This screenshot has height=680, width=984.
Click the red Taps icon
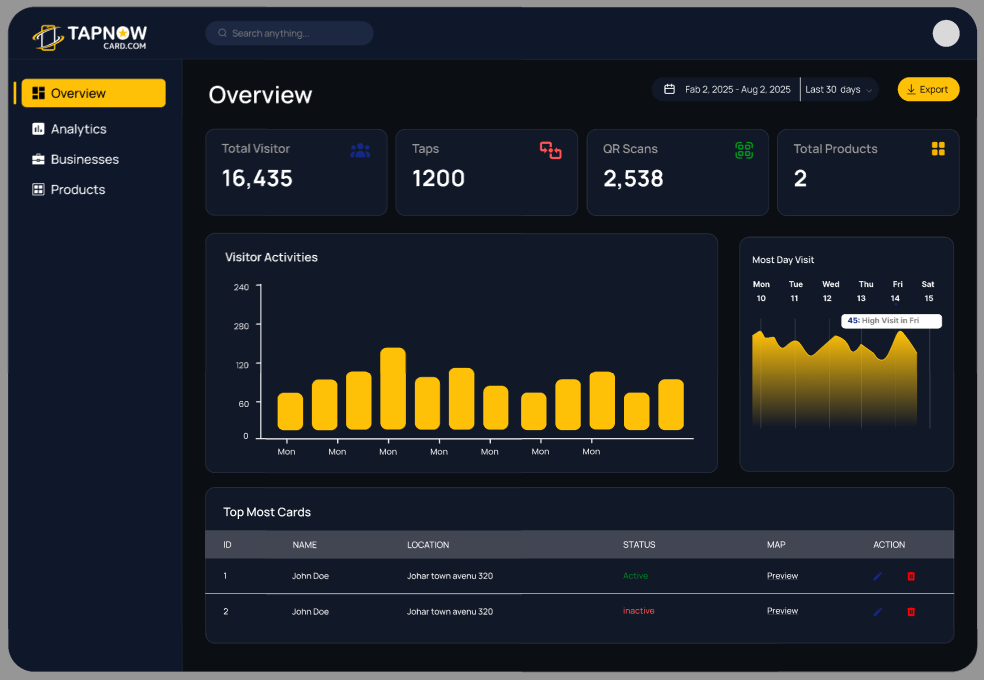coord(551,150)
